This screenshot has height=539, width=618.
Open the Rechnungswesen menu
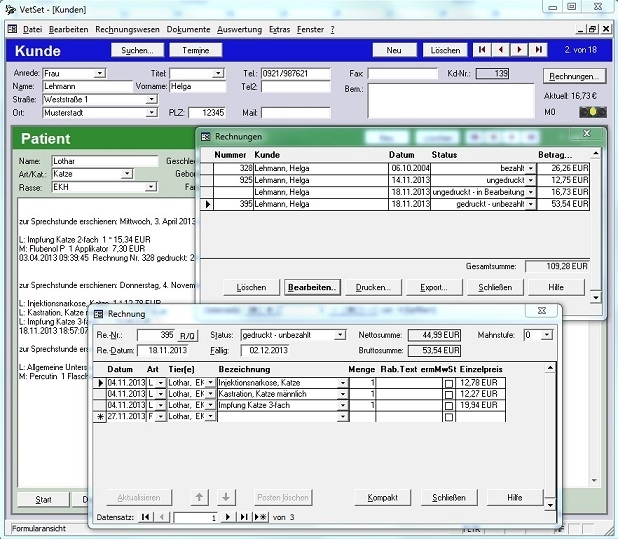point(127,29)
